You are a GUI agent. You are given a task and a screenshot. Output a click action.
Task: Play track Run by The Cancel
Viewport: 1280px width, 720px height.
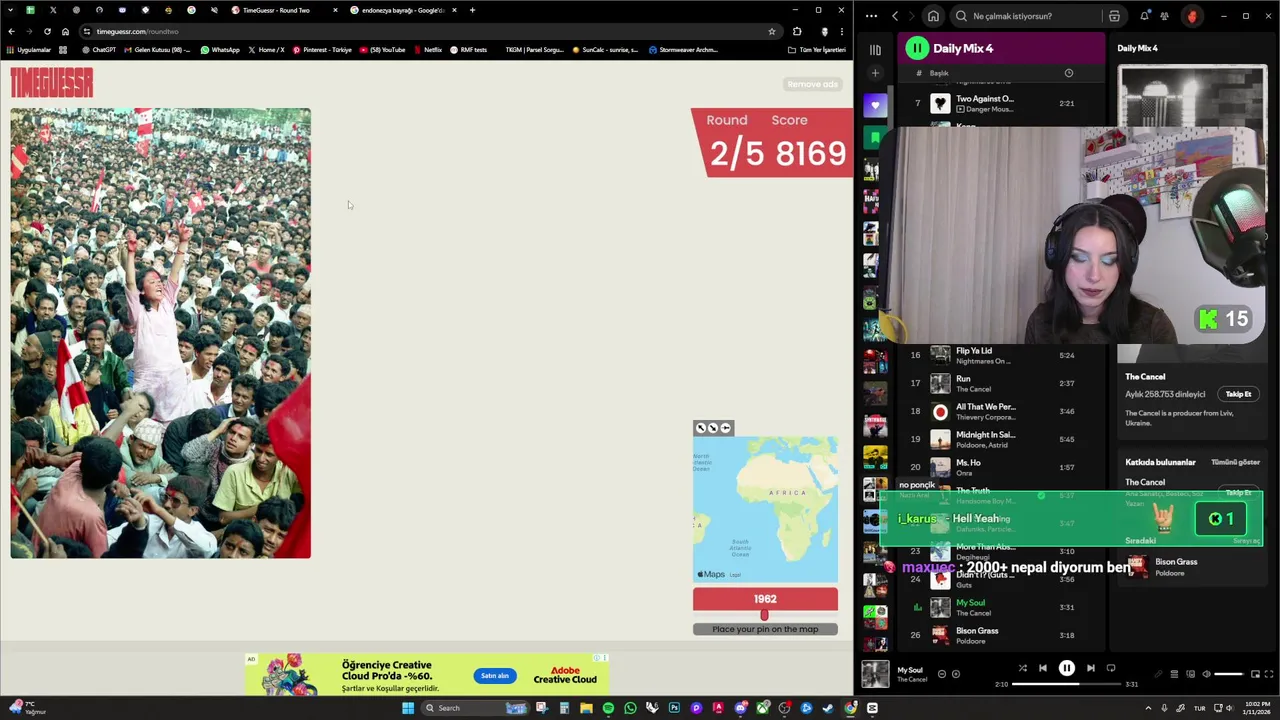click(1000, 383)
